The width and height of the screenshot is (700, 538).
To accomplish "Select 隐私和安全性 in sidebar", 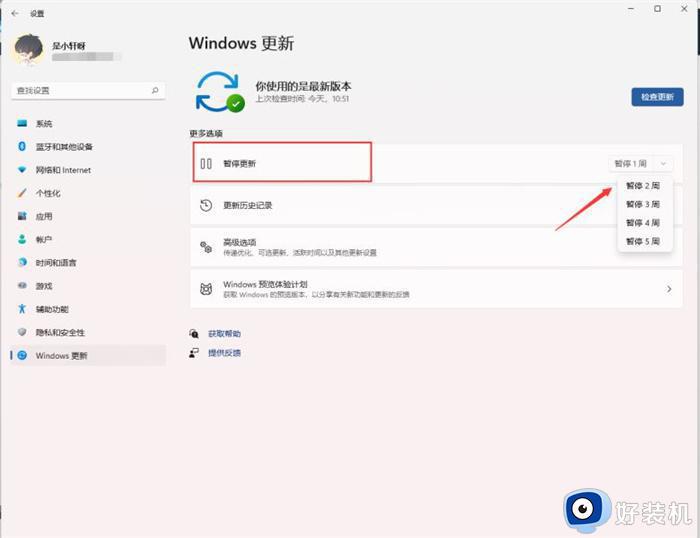I will tap(88, 333).
